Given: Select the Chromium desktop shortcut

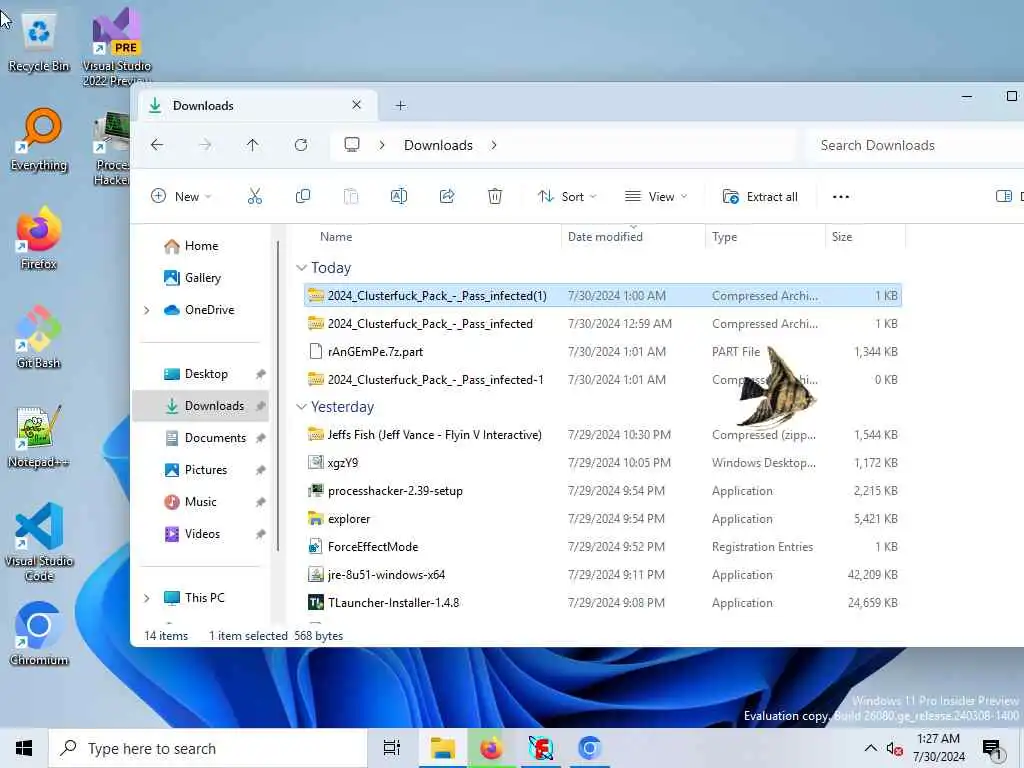Looking at the screenshot, I should coord(39,633).
